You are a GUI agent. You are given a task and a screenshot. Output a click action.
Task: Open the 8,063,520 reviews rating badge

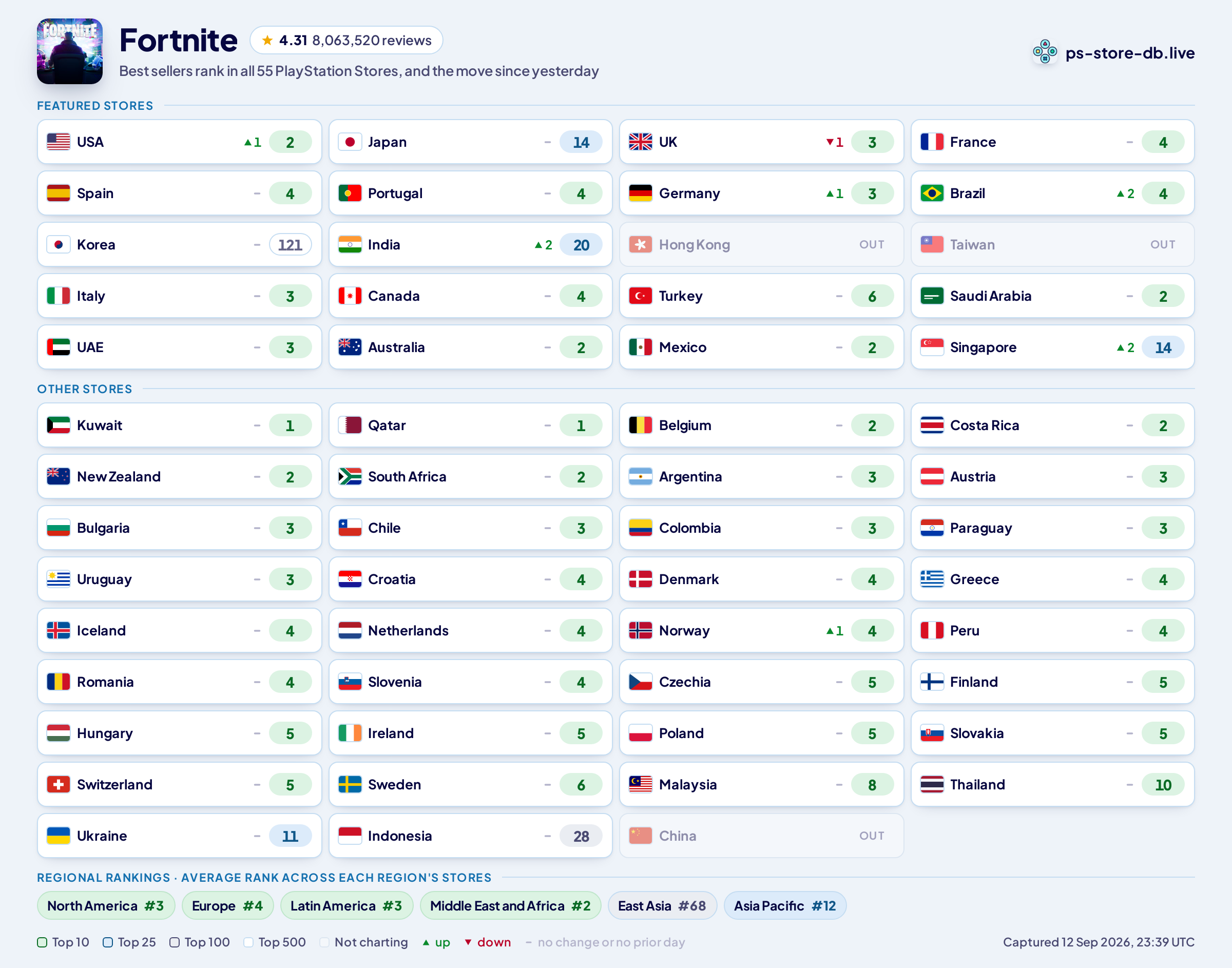tap(346, 40)
